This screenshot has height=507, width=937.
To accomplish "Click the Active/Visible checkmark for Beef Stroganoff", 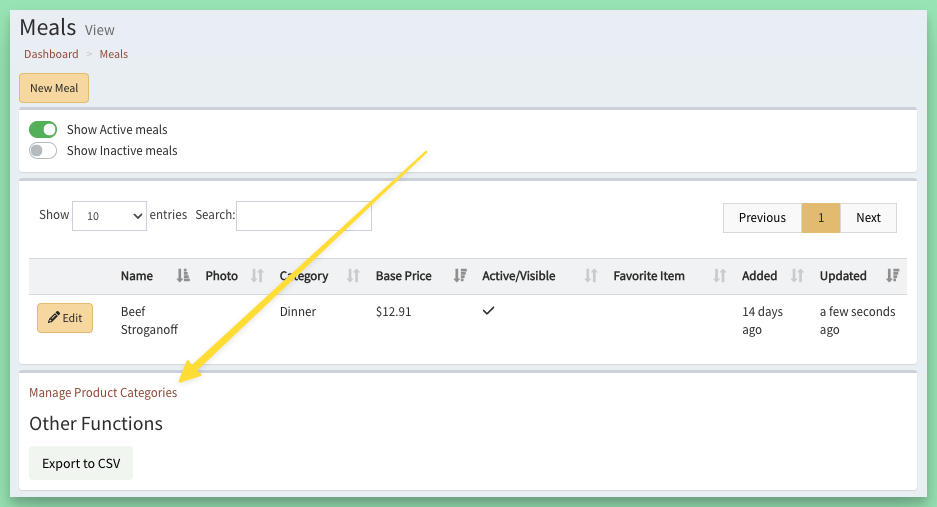I will point(488,310).
